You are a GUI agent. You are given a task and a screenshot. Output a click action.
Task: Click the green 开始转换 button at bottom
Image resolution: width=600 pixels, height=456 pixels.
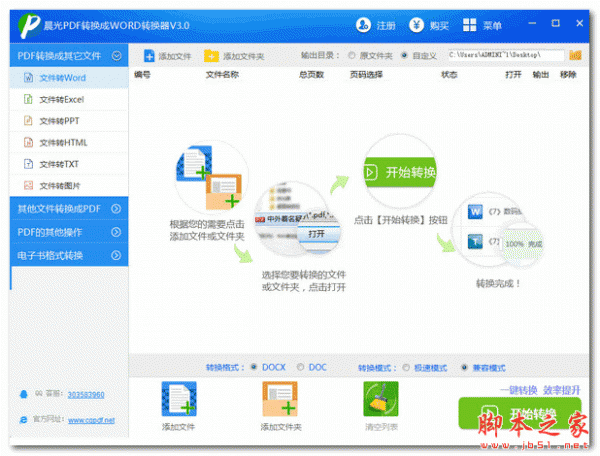point(520,414)
